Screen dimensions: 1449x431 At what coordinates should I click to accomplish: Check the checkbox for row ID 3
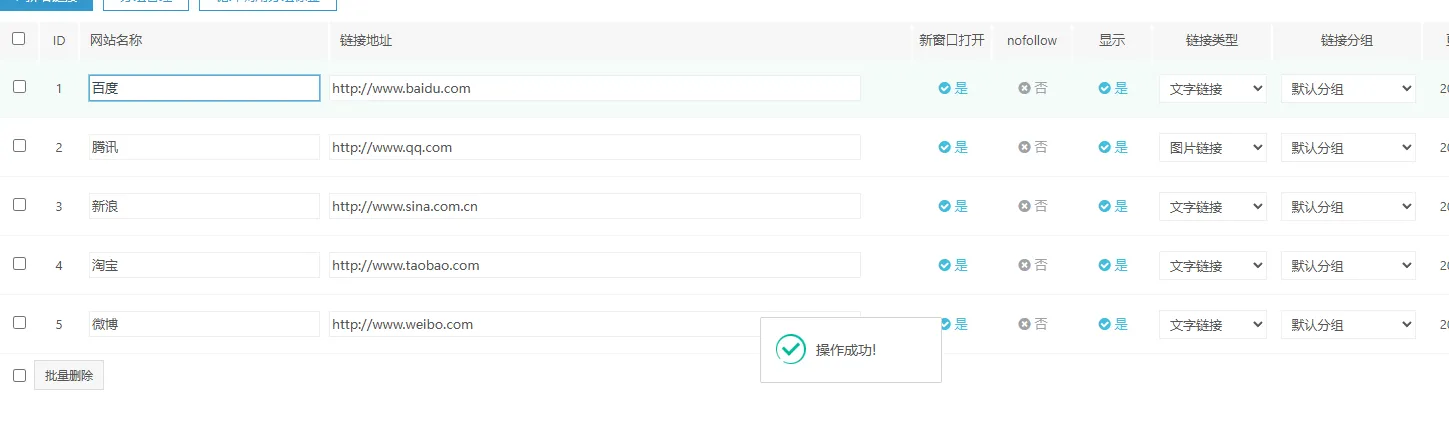pyautogui.click(x=19, y=204)
